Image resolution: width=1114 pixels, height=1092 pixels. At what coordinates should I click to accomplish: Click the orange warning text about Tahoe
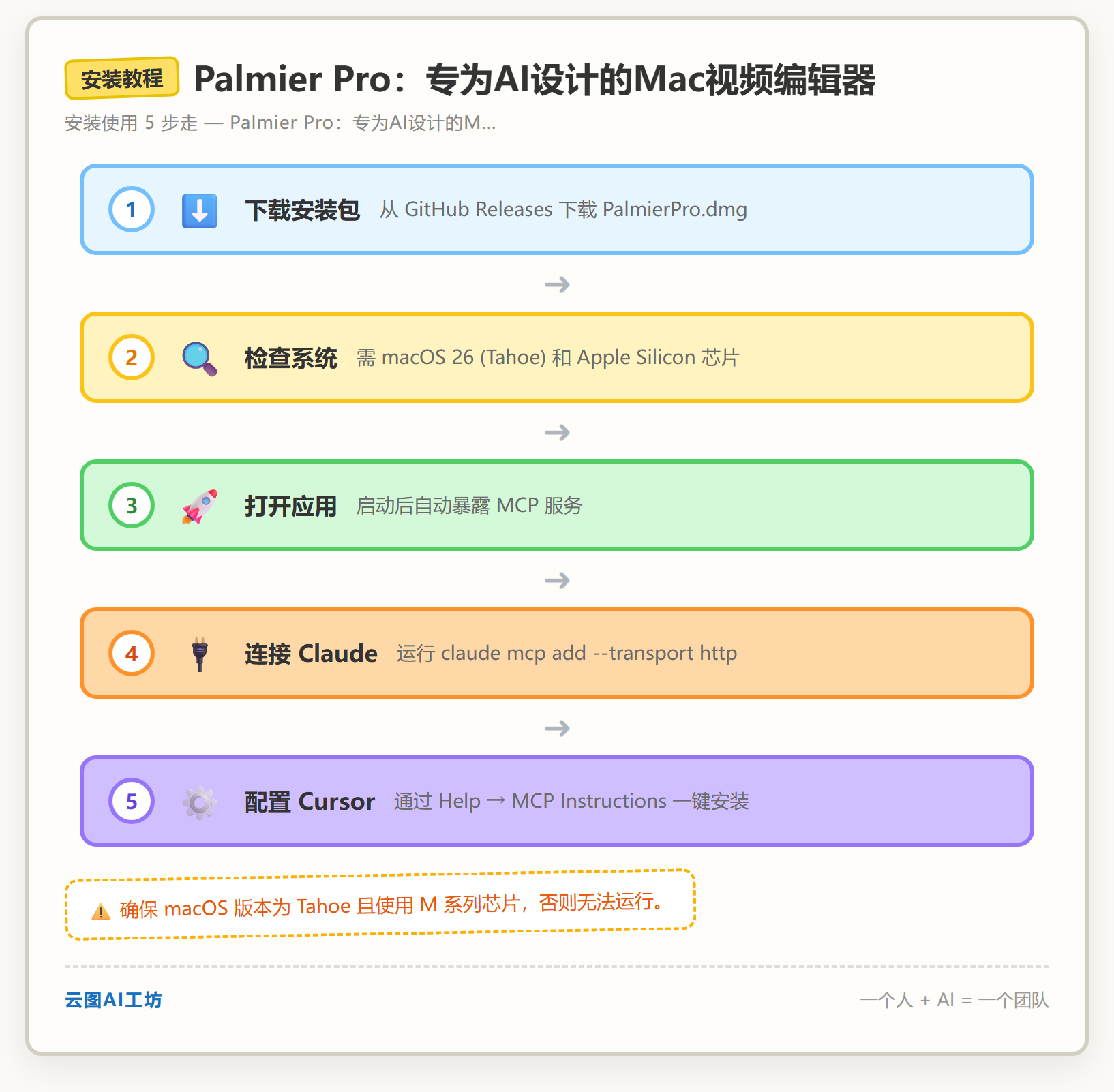click(x=392, y=905)
